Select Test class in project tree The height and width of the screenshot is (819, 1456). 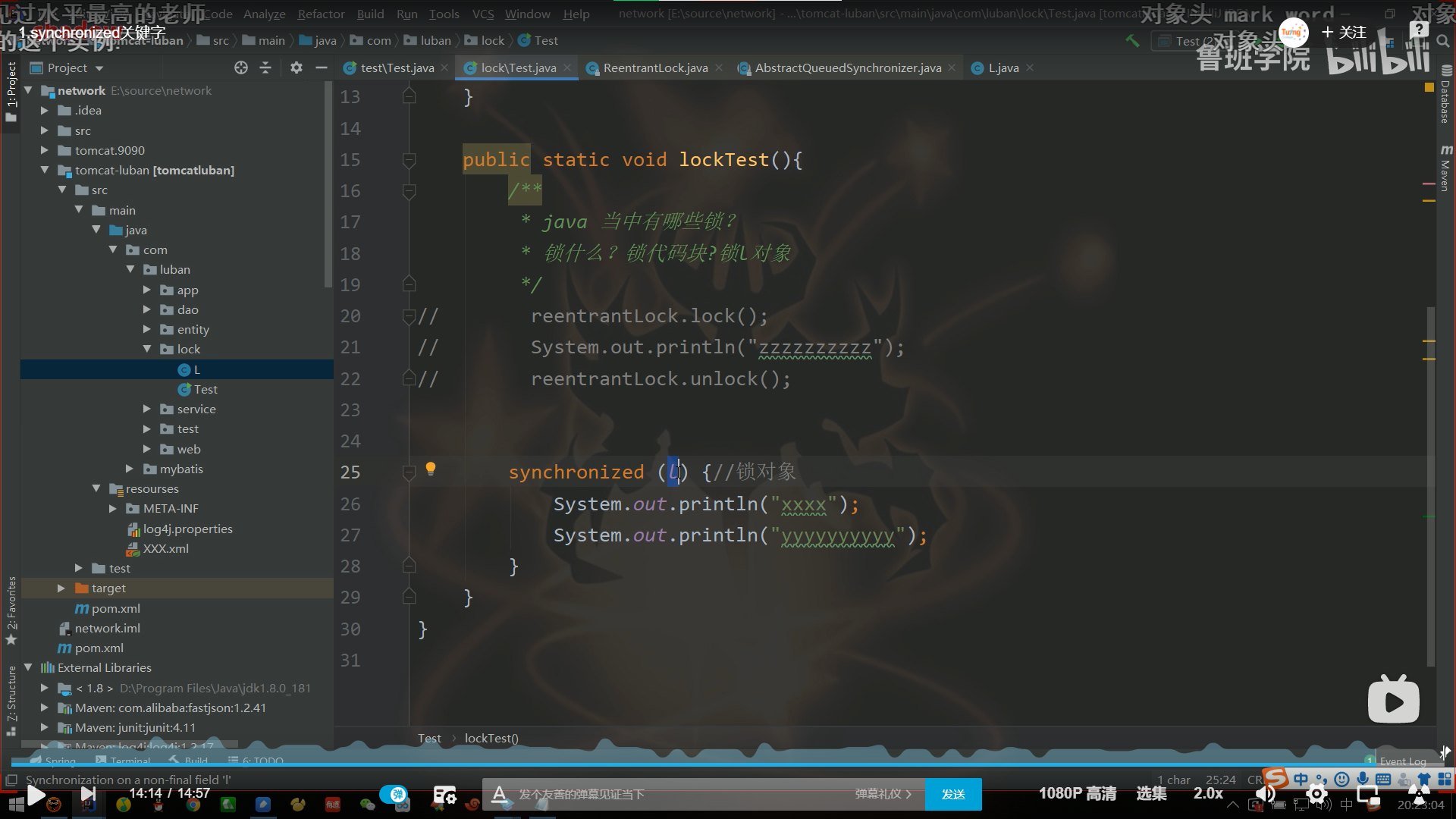(205, 390)
